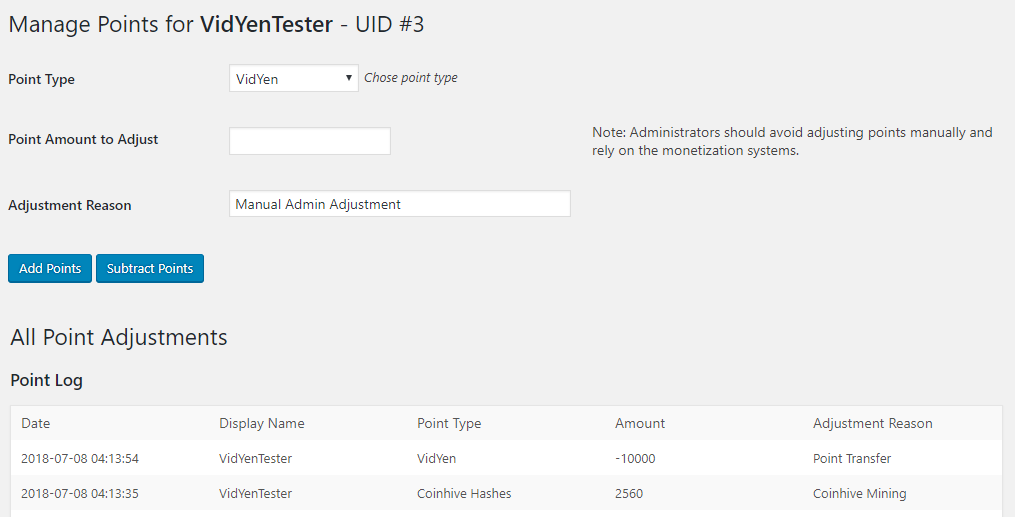The image size is (1015, 517).
Task: Click the Point Transfer reason cell
Action: pos(851,458)
